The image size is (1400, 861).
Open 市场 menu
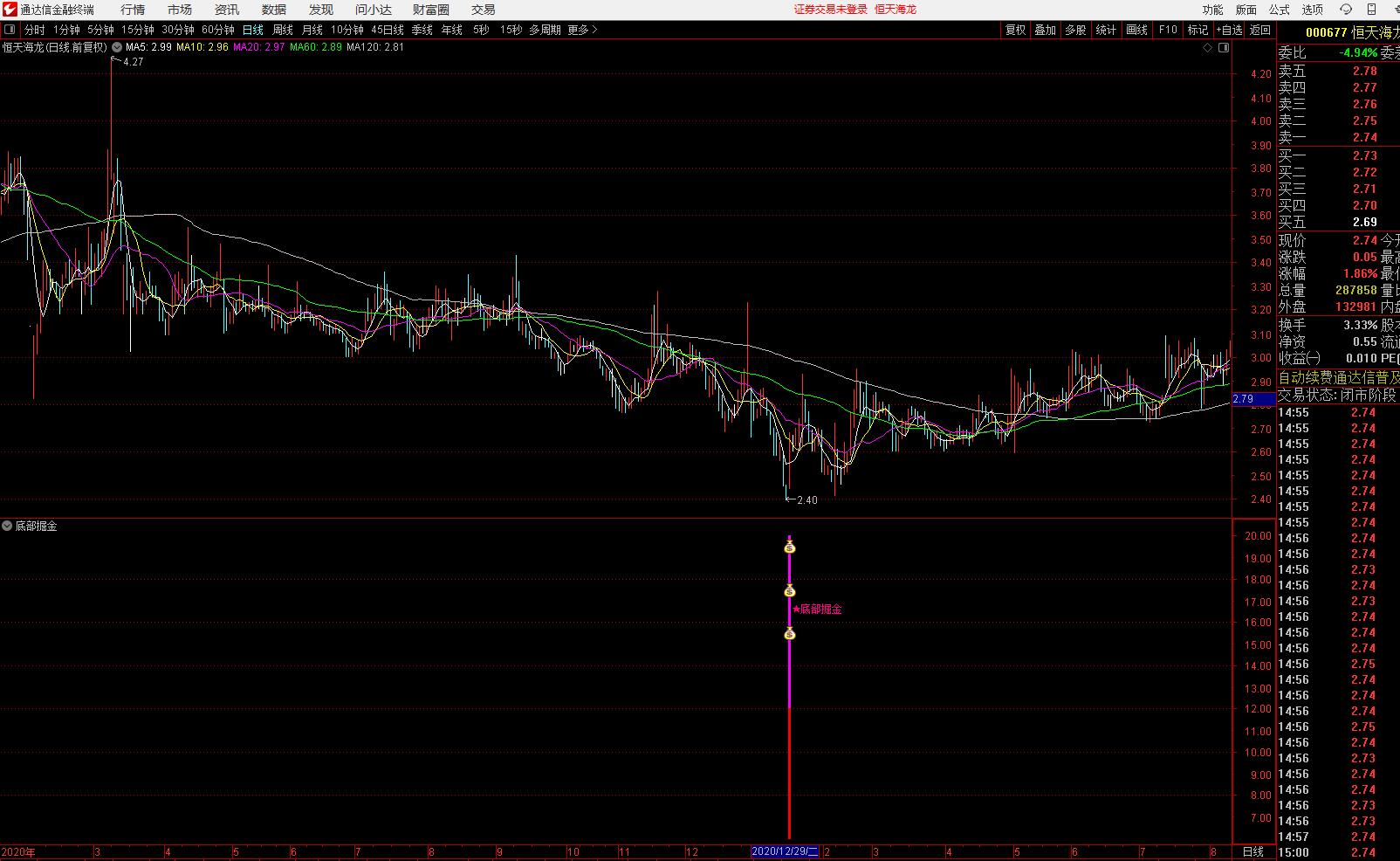tap(180, 10)
